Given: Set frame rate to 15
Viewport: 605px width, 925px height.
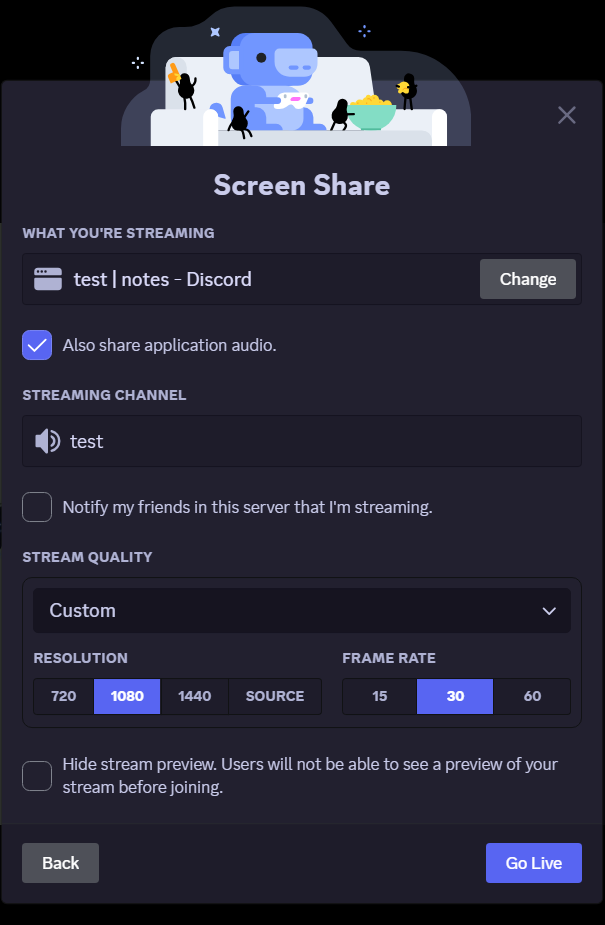Looking at the screenshot, I should (x=379, y=696).
